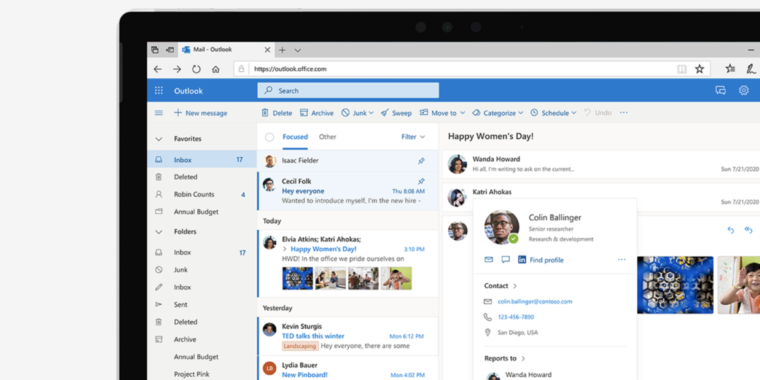
Task: Click the pin icon on Cecil Folk message
Action: pos(421,181)
